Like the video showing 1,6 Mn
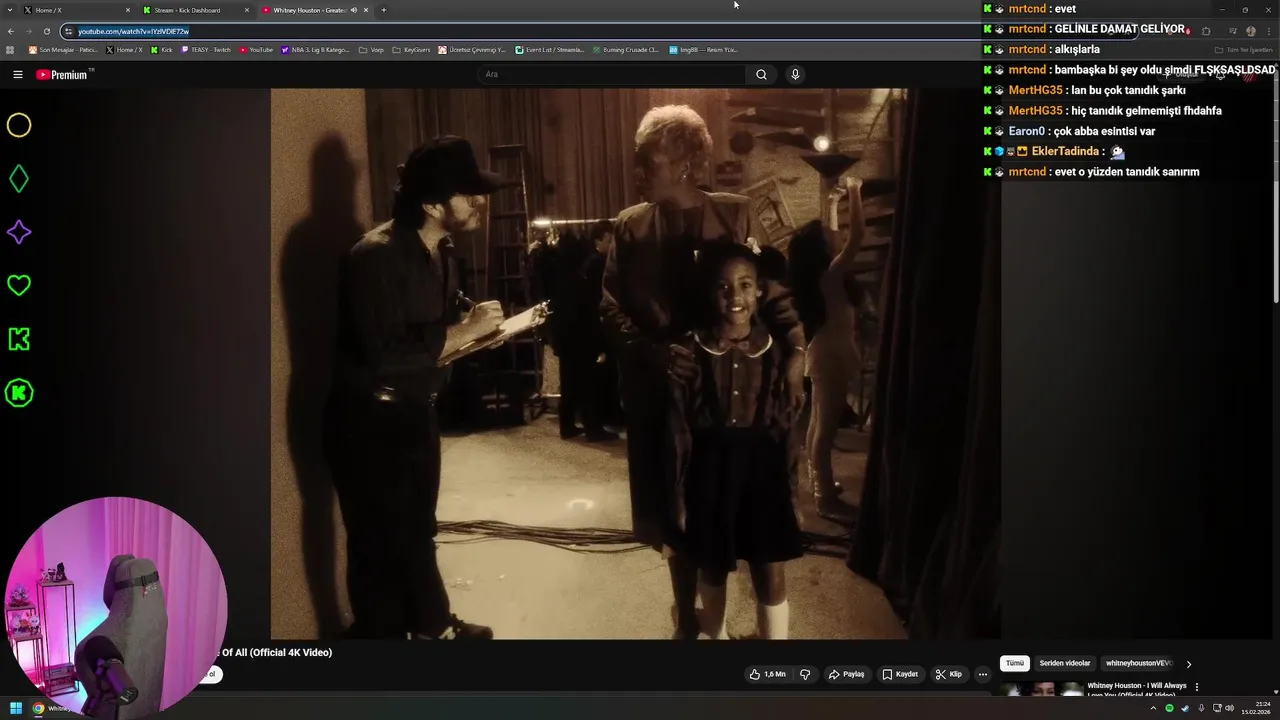The width and height of the screenshot is (1280, 720). coord(767,674)
